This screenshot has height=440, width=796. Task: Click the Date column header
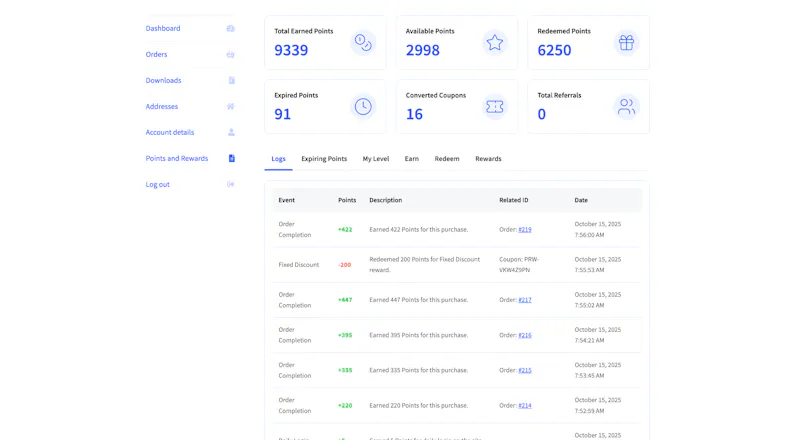[581, 200]
